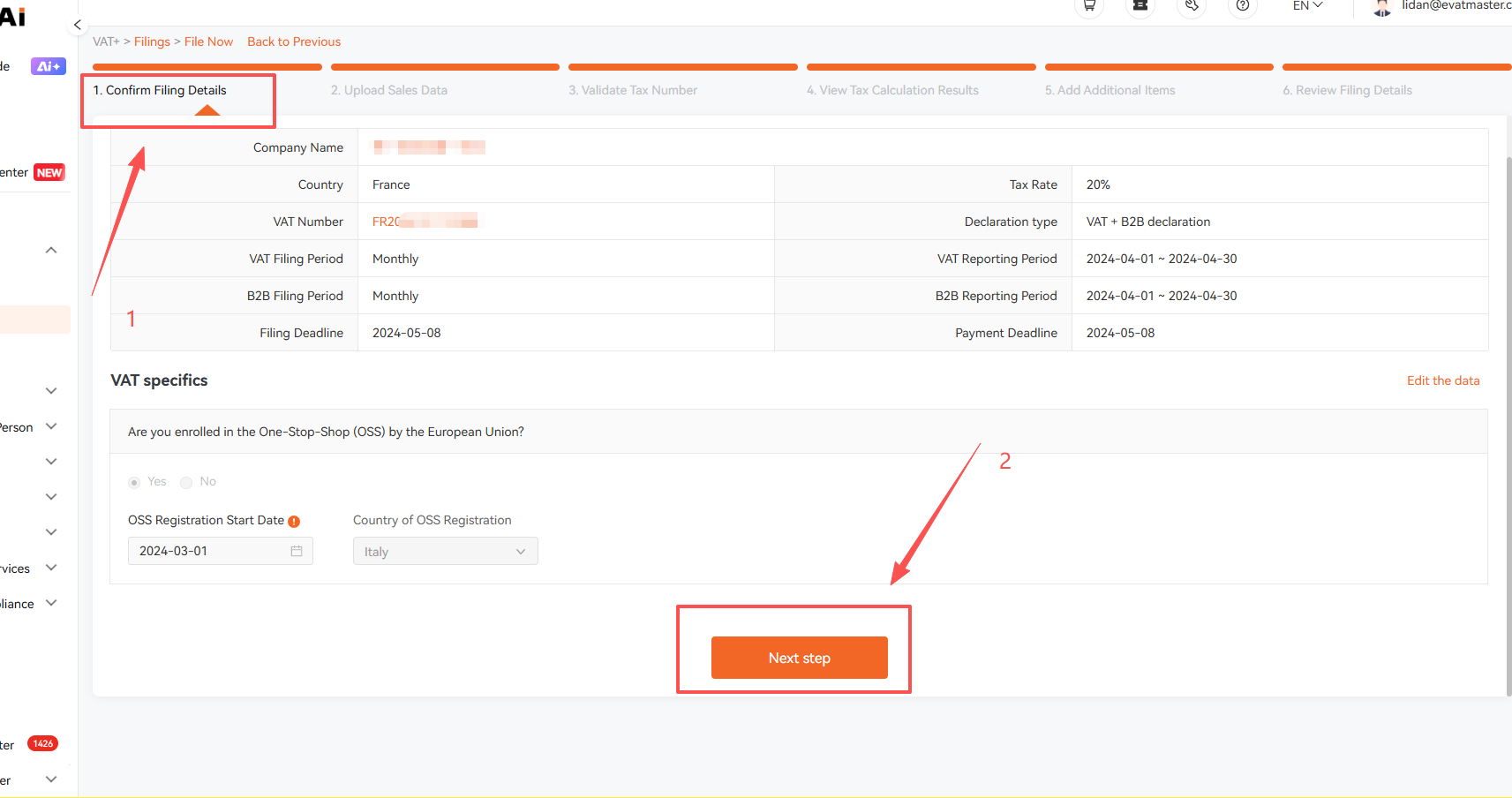Click the user avatar picture

pyautogui.click(x=1382, y=7)
